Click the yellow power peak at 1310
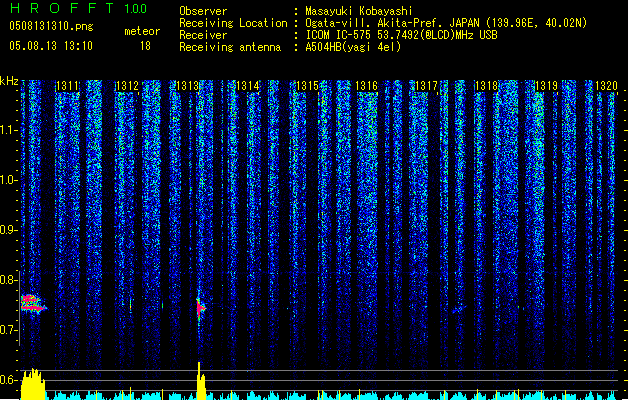The width and height of the screenshot is (629, 400). coord(33,384)
